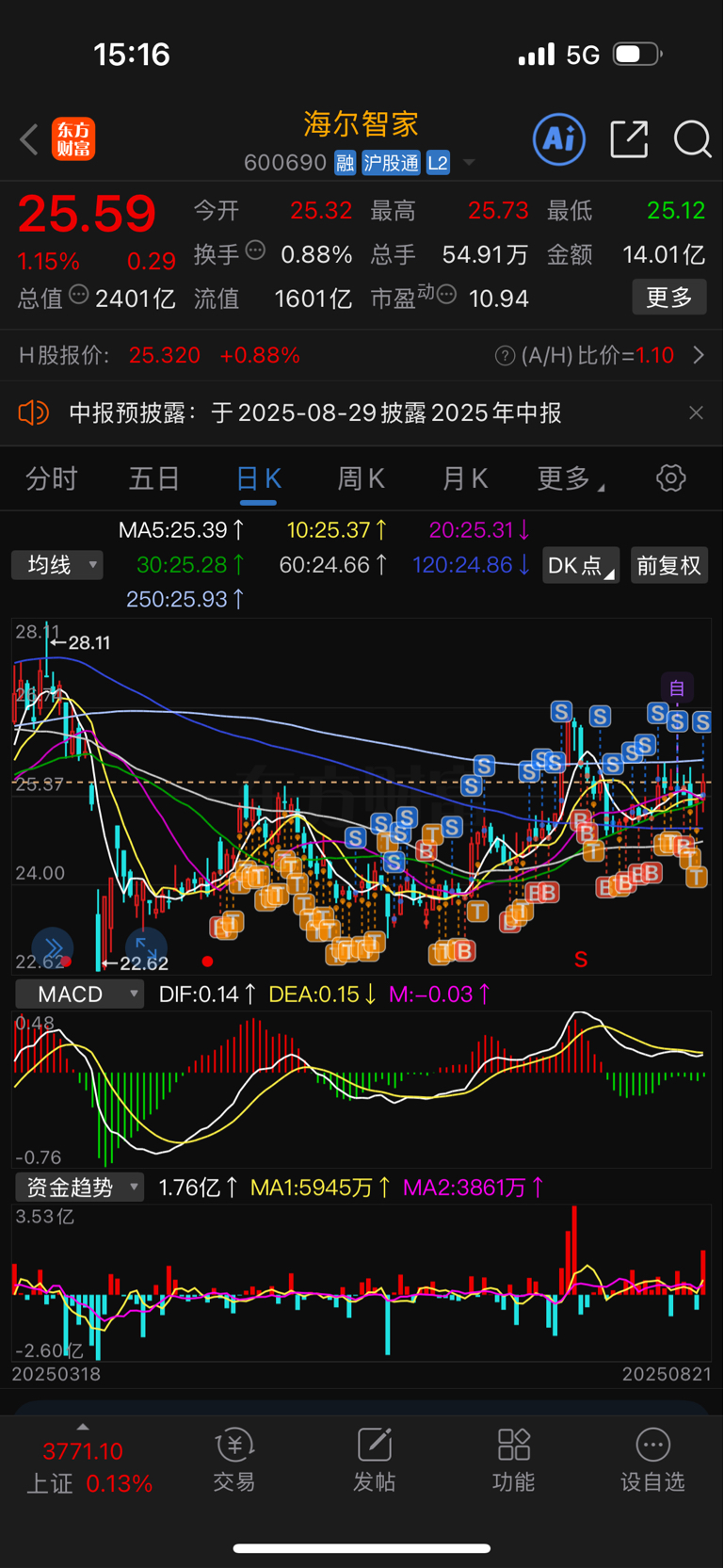Open chart settings gear icon
The image size is (724, 1568).
(x=670, y=478)
